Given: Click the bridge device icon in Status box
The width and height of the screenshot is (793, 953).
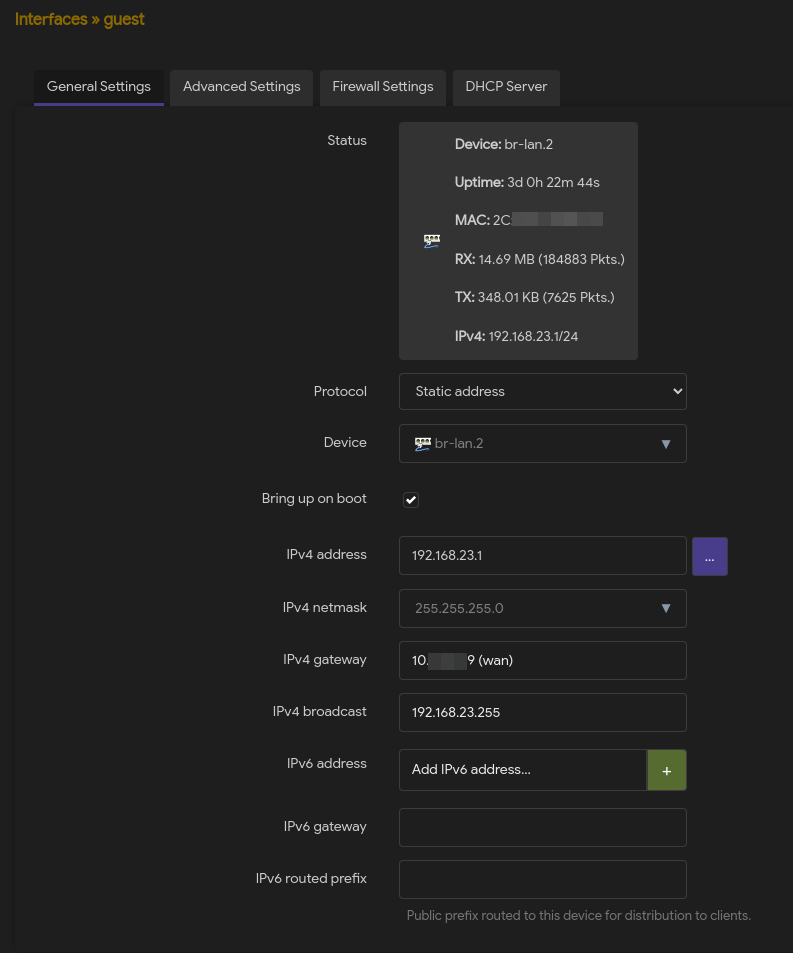Looking at the screenshot, I should (432, 241).
